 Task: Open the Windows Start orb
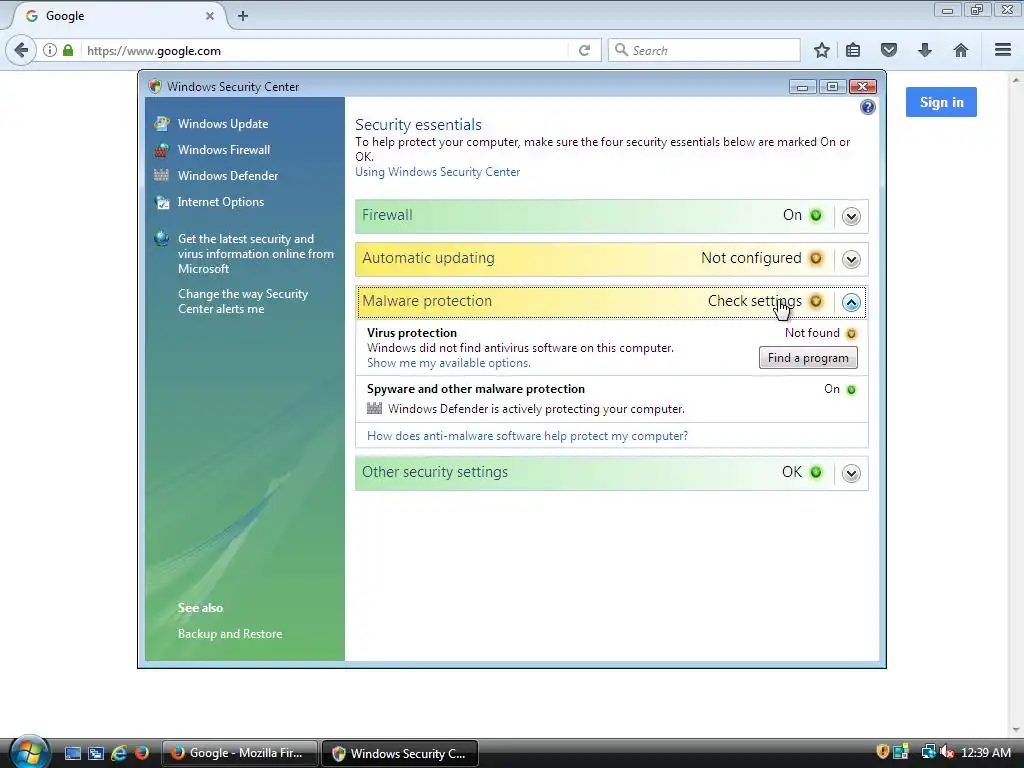click(30, 752)
